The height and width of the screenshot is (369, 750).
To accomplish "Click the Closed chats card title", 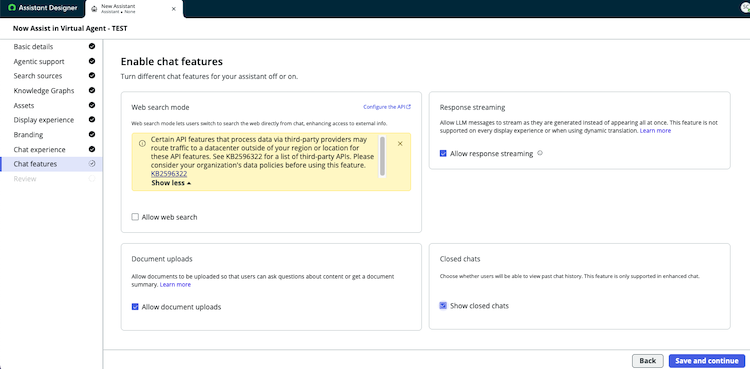I will pyautogui.click(x=460, y=259).
